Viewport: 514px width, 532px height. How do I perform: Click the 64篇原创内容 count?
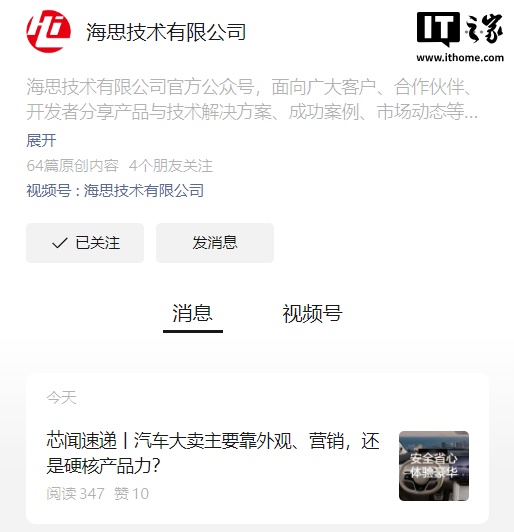click(x=73, y=166)
